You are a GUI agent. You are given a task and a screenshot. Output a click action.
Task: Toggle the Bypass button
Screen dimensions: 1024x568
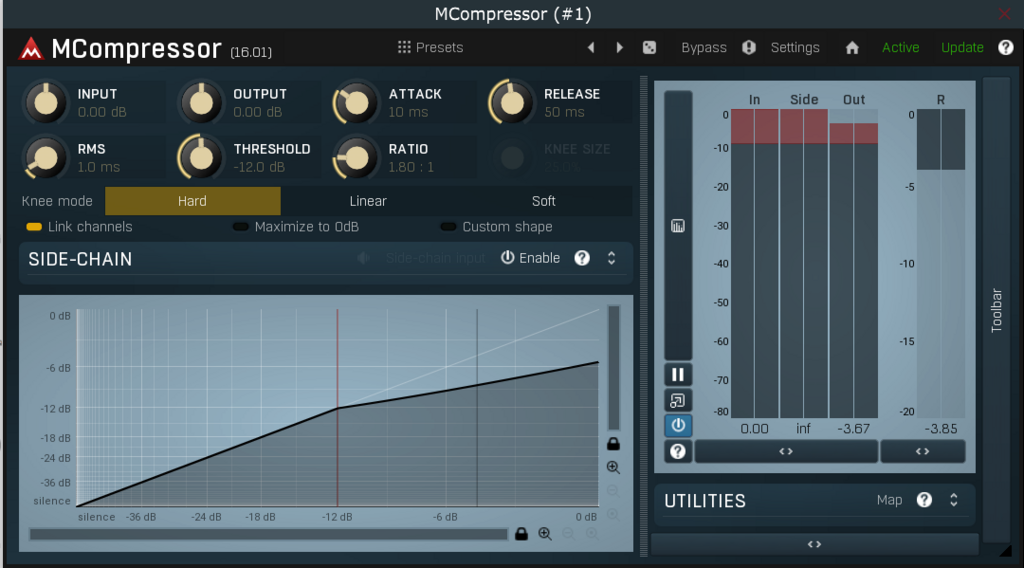703,48
